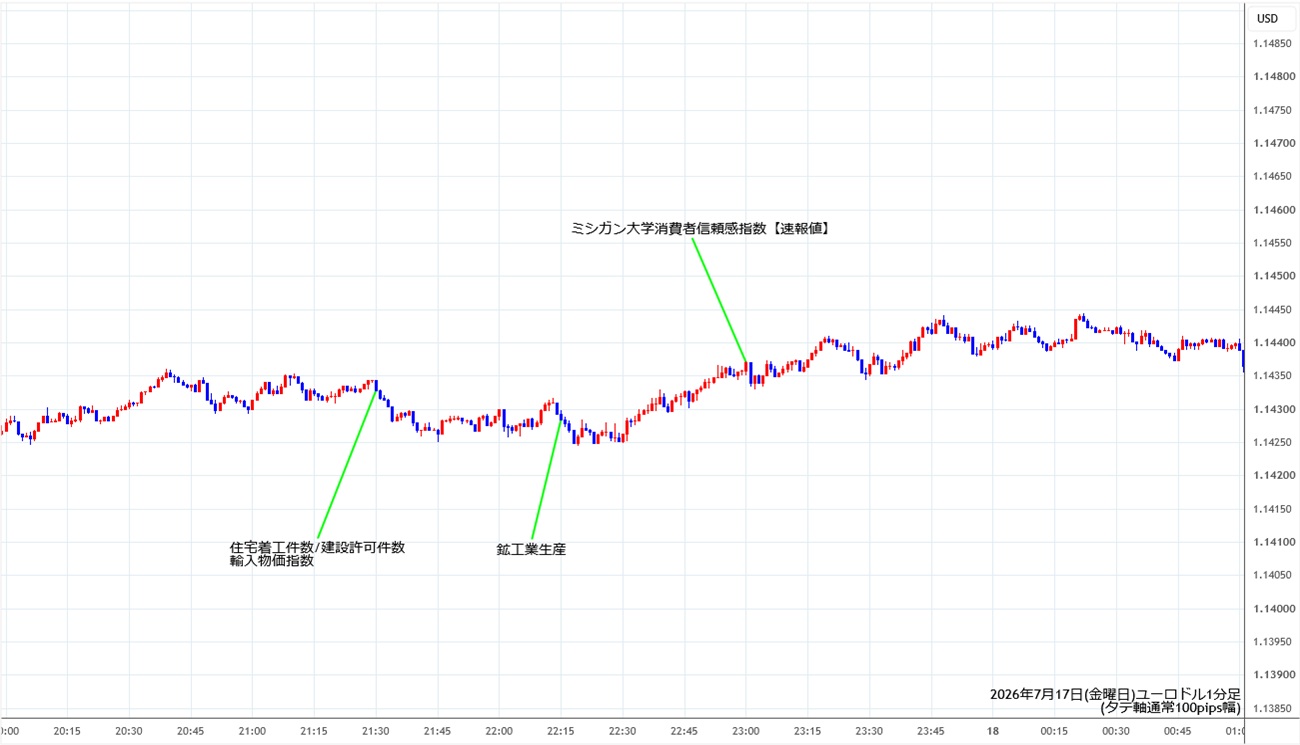The height and width of the screenshot is (745, 1300).
Task: Click the 22:45 time axis label
Action: point(684,731)
